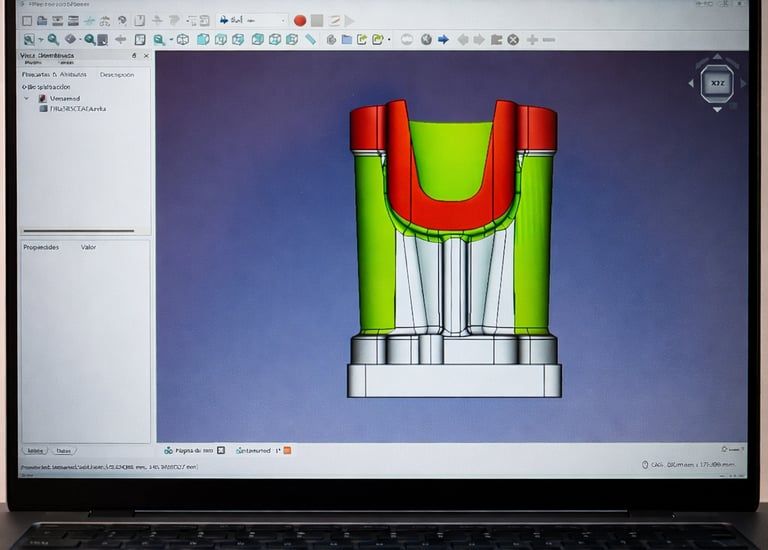Set the rear view cube icon
768x550 pixels.
[x=258, y=40]
